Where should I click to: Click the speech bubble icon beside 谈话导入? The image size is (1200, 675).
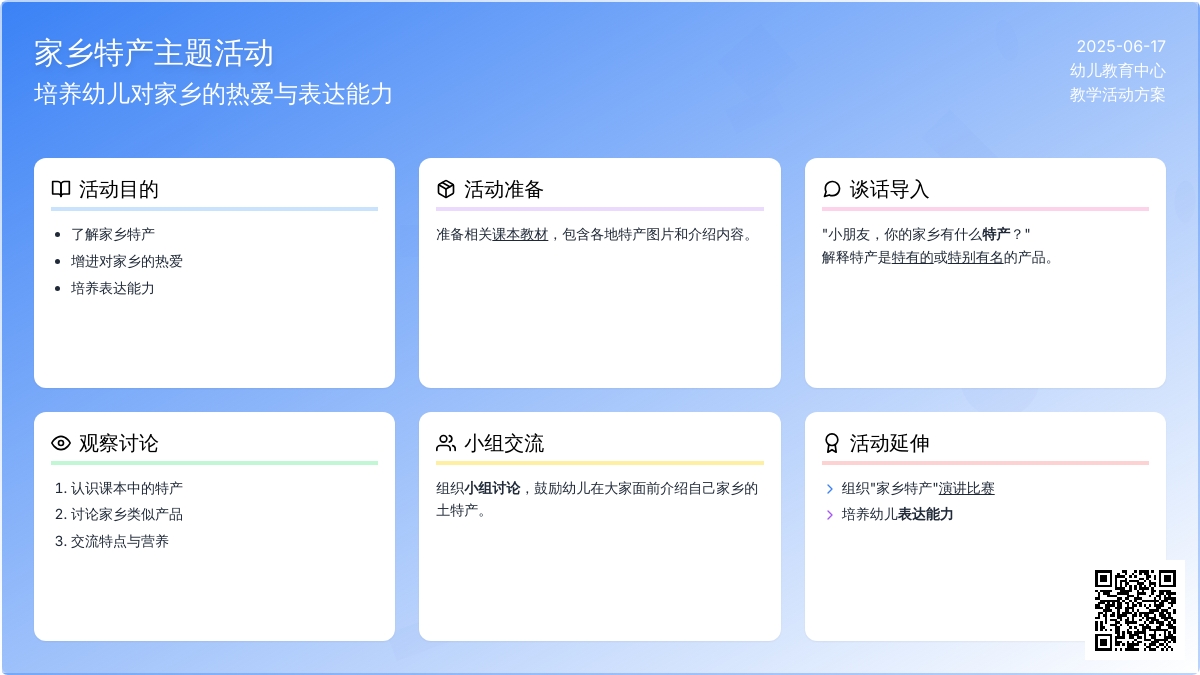[x=832, y=189]
